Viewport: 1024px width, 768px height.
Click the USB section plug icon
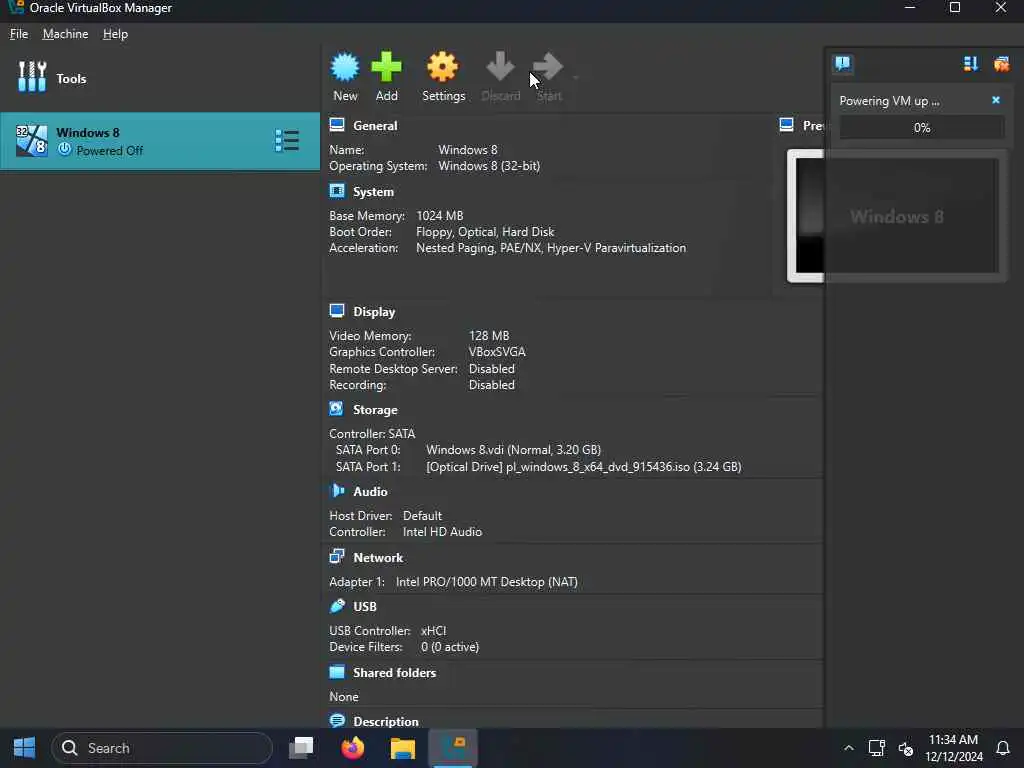pos(337,605)
